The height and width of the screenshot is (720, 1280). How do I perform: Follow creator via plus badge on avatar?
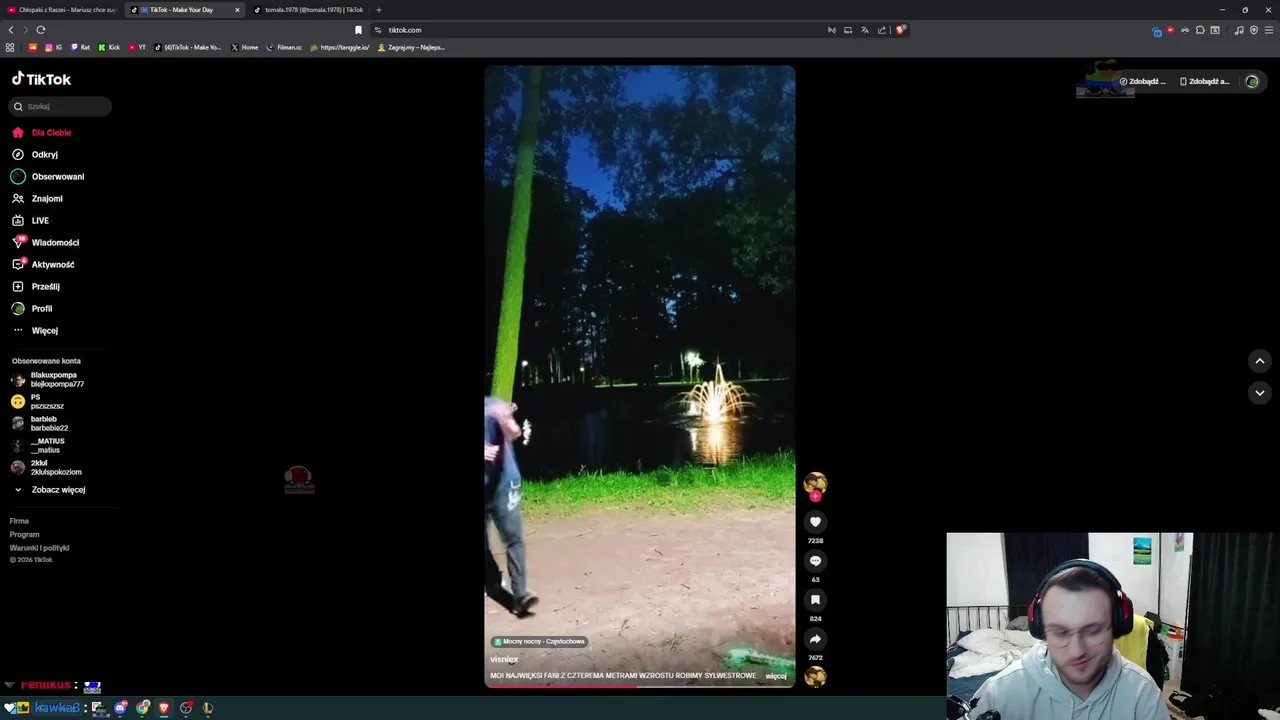coord(815,496)
